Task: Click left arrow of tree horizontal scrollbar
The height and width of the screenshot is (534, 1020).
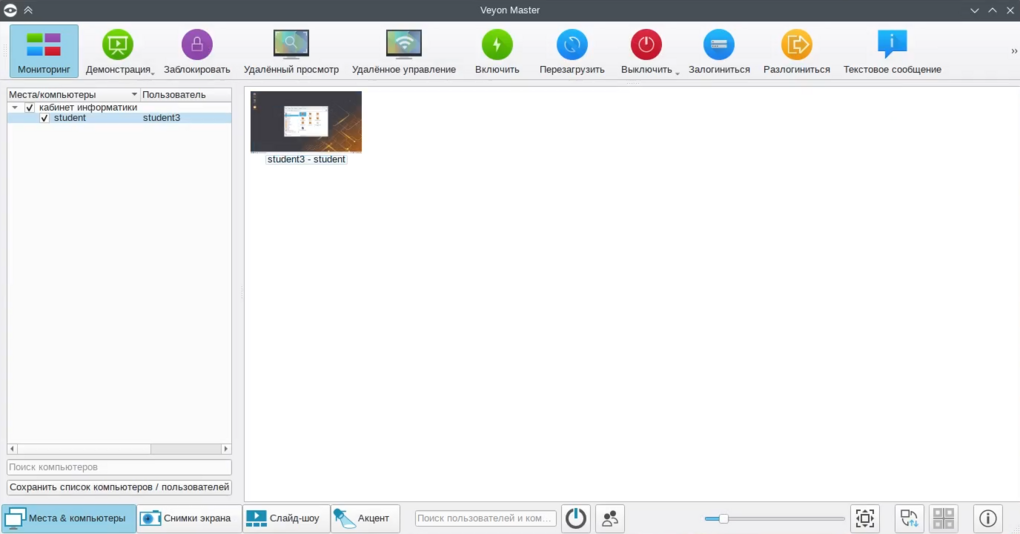Action: tap(12, 449)
